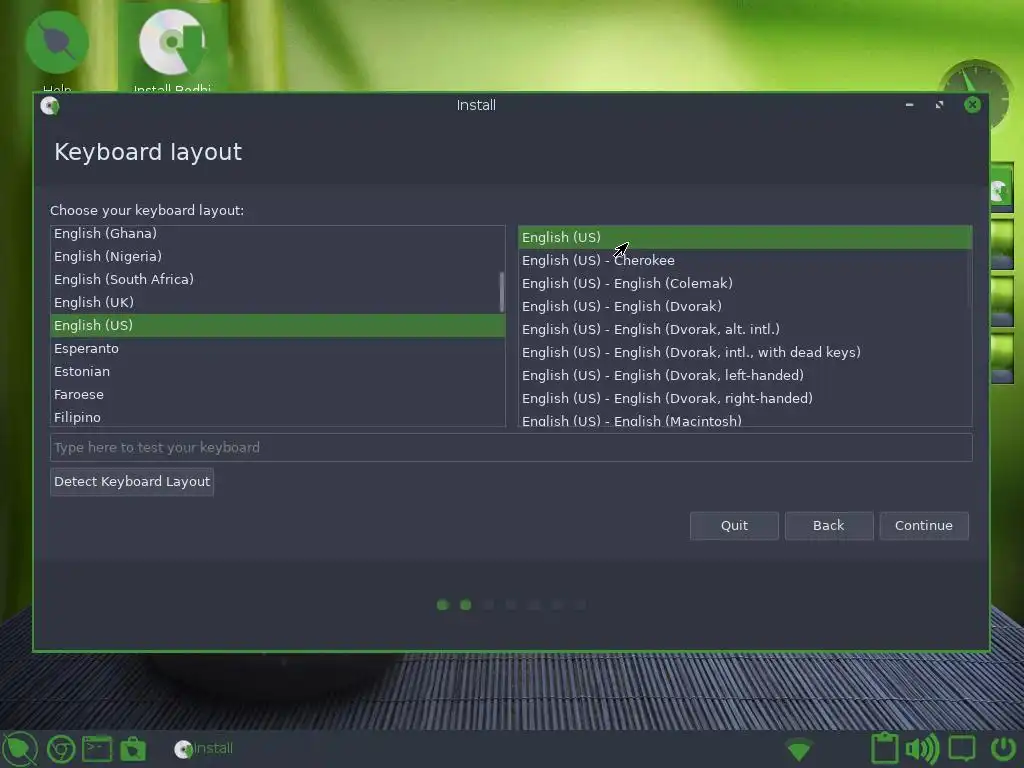Select English (South Africa) layout

click(x=278, y=280)
